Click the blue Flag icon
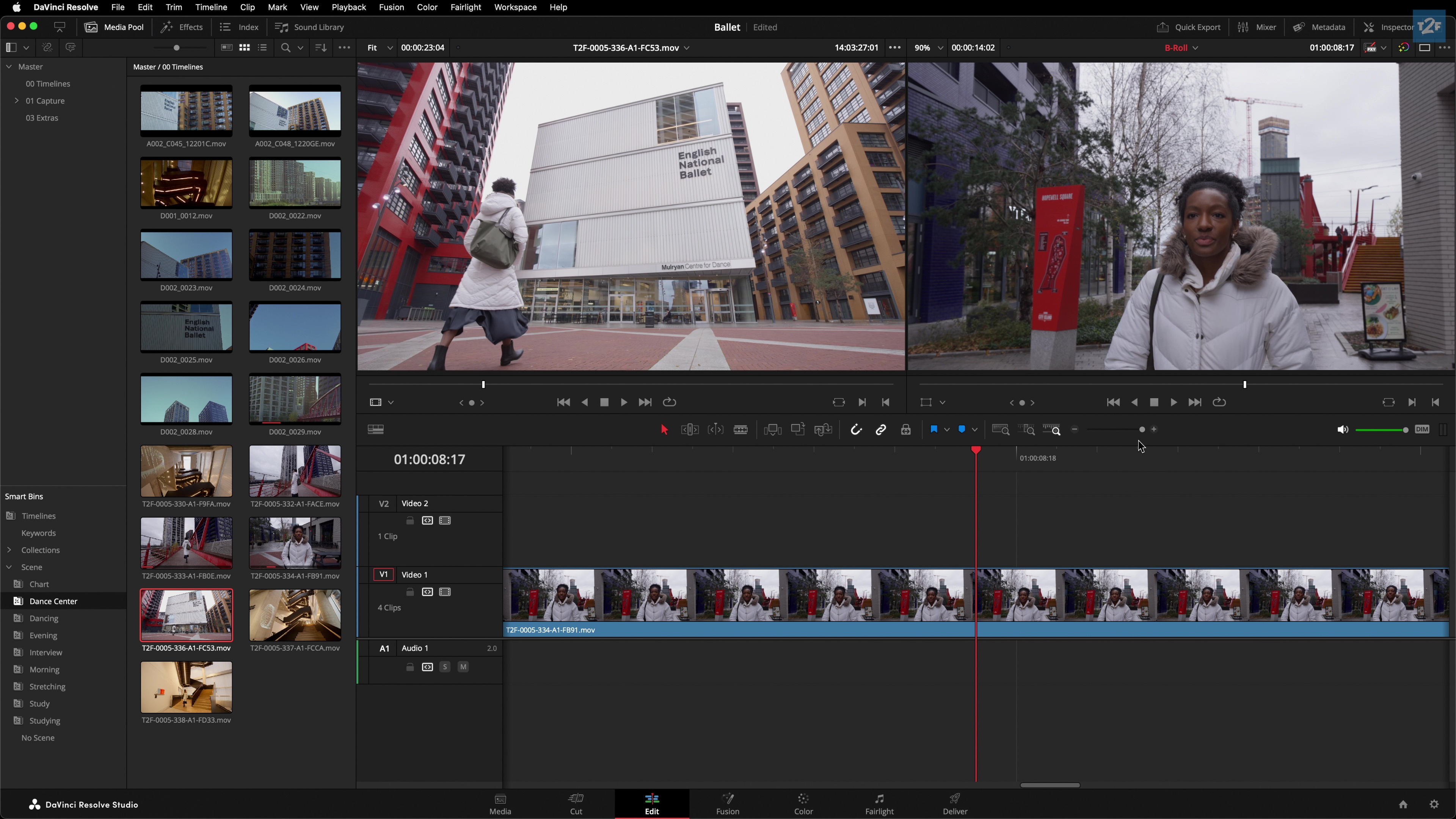Image resolution: width=1456 pixels, height=819 pixels. [x=934, y=430]
